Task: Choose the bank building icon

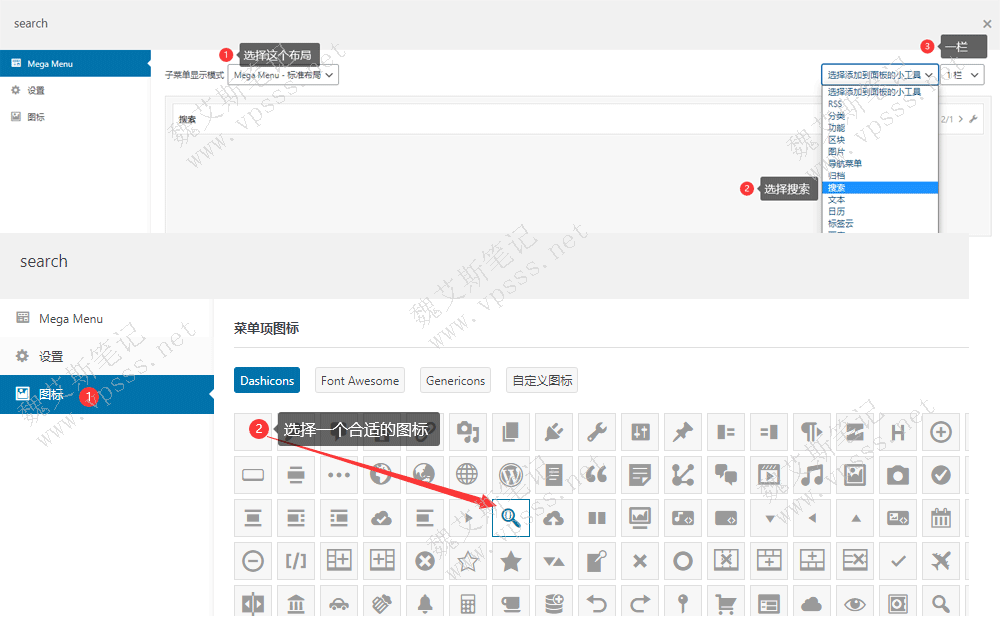Action: (296, 603)
